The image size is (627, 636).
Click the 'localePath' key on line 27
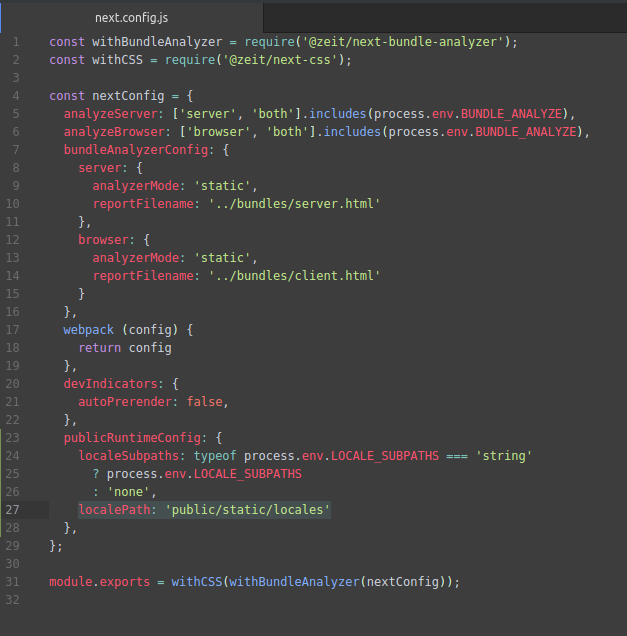coord(114,510)
